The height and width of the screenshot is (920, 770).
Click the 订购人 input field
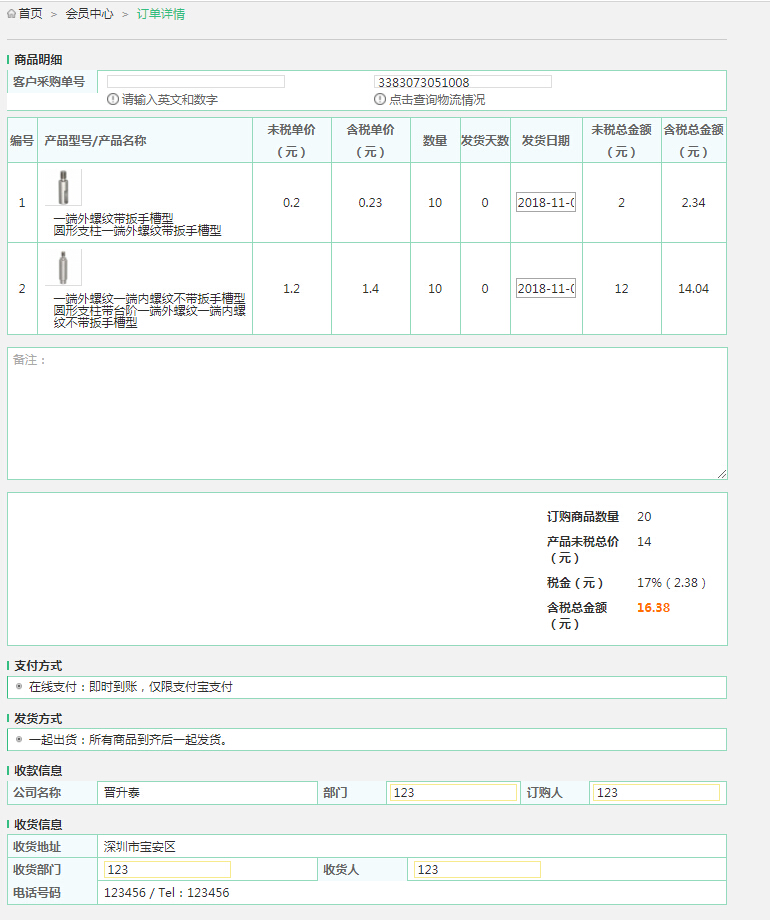656,793
